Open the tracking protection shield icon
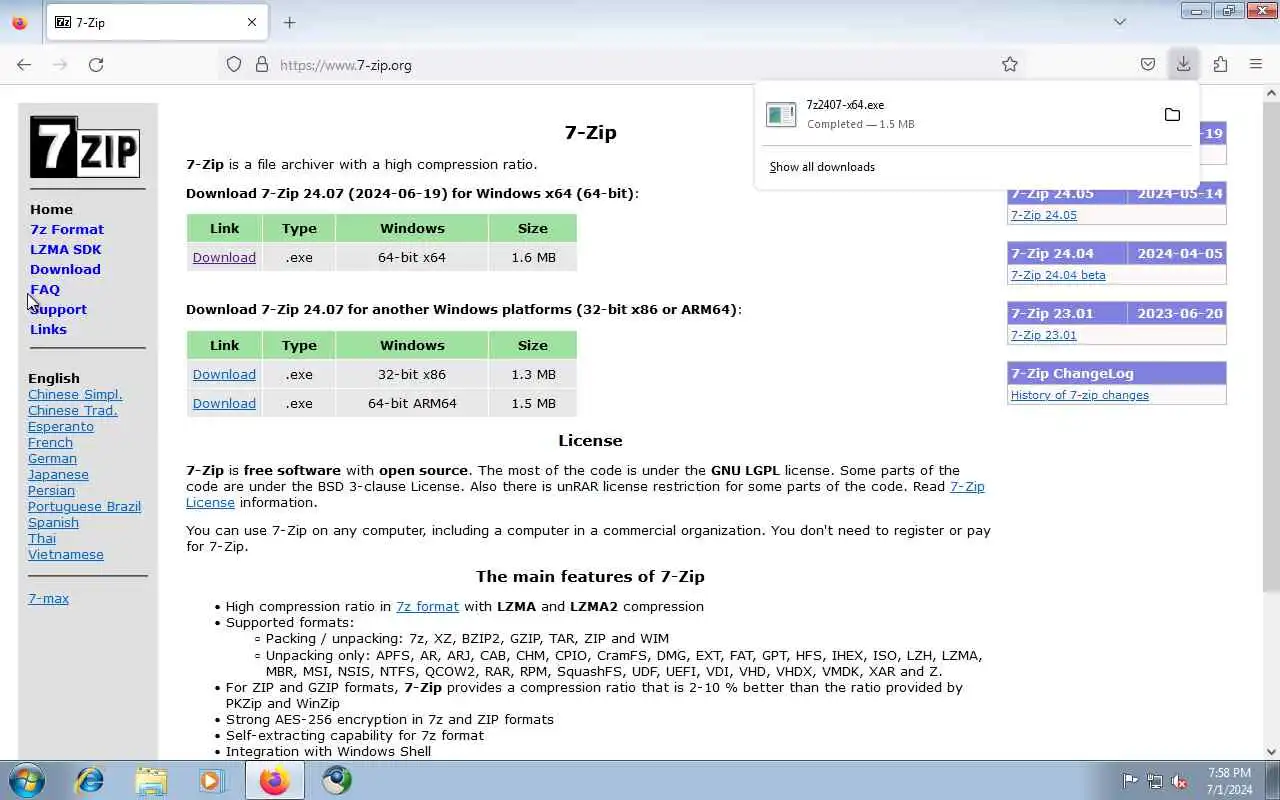 pyautogui.click(x=234, y=65)
